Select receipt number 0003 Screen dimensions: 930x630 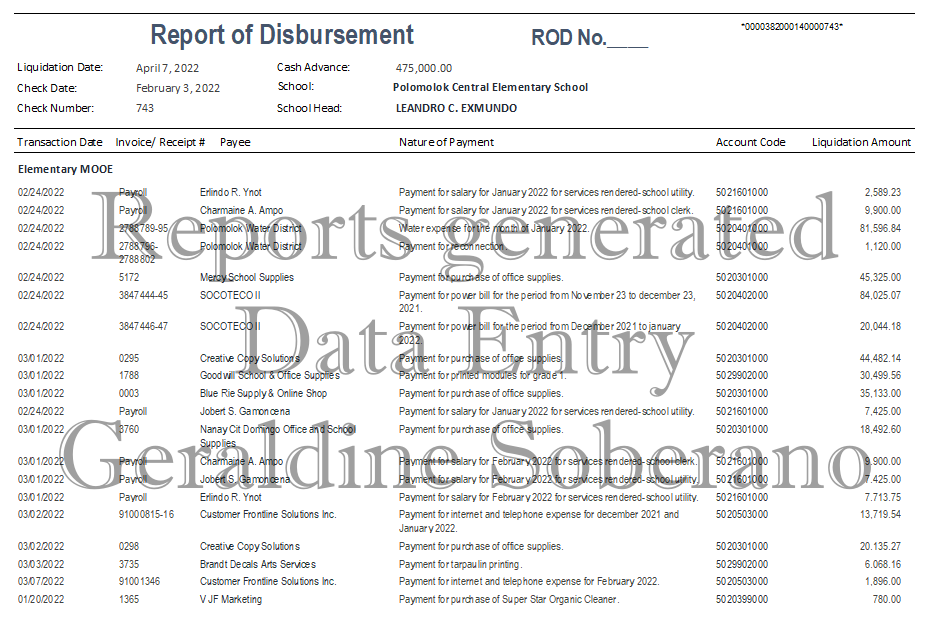tap(129, 393)
